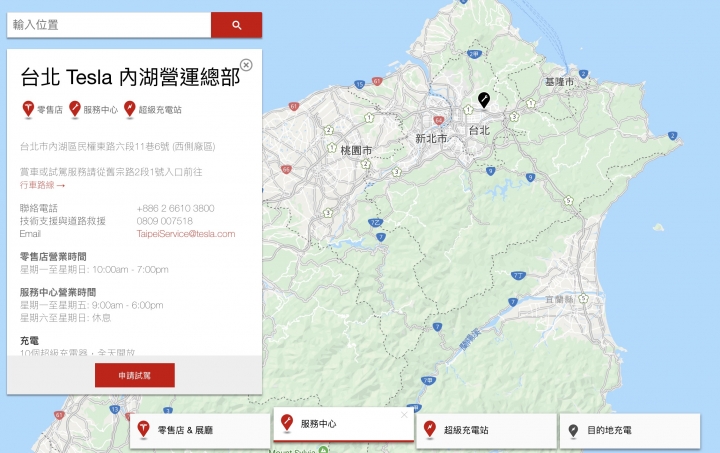The height and width of the screenshot is (453, 720).
Task: Focus the 輸入位置 location input field
Action: [x=109, y=25]
